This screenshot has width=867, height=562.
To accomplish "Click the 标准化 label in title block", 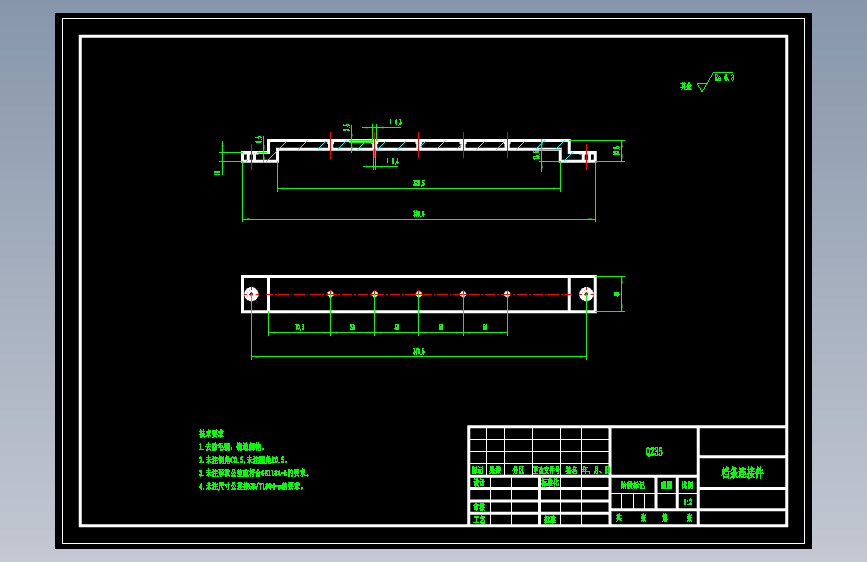I will (x=550, y=482).
